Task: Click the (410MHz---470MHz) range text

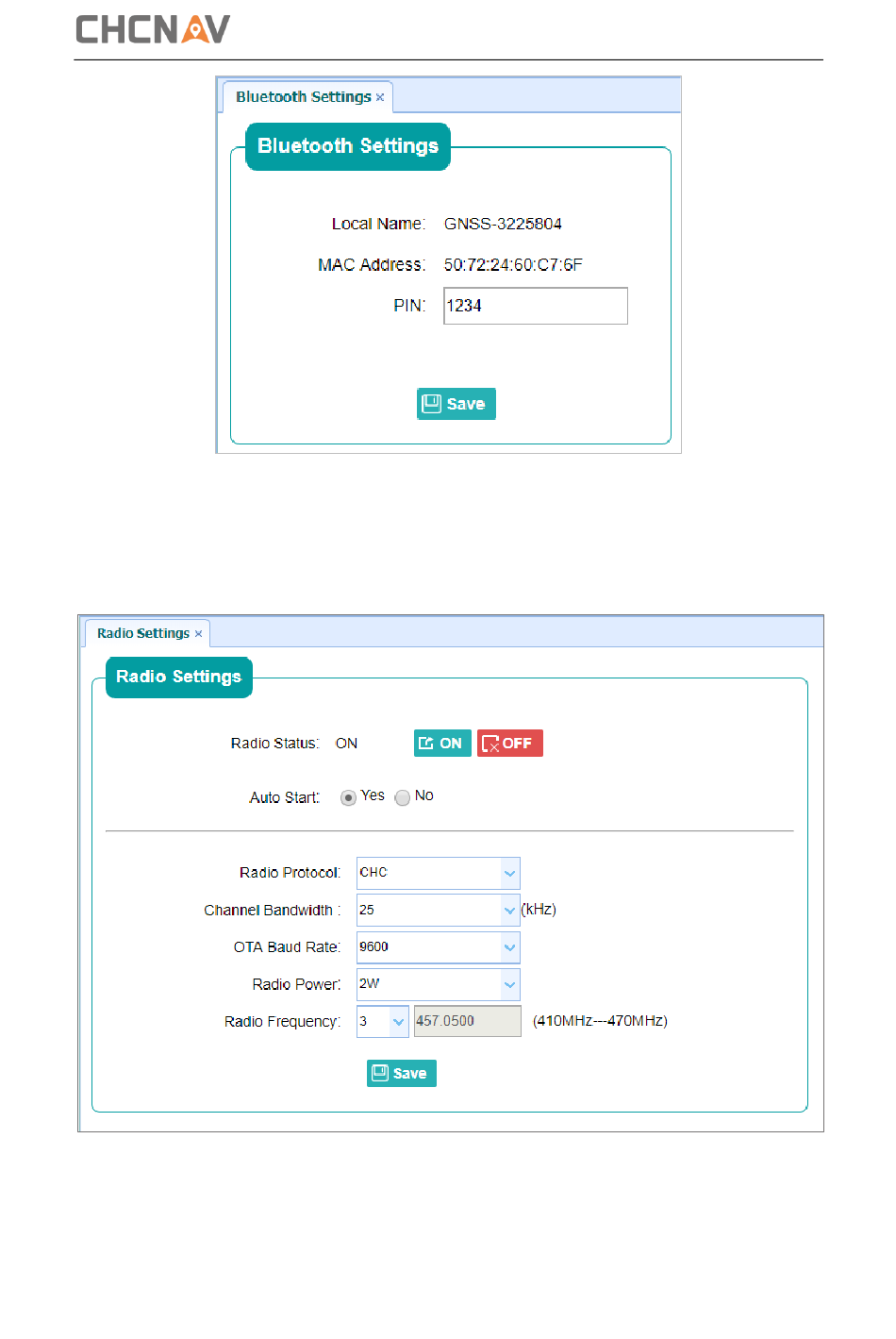Action: 600,1021
